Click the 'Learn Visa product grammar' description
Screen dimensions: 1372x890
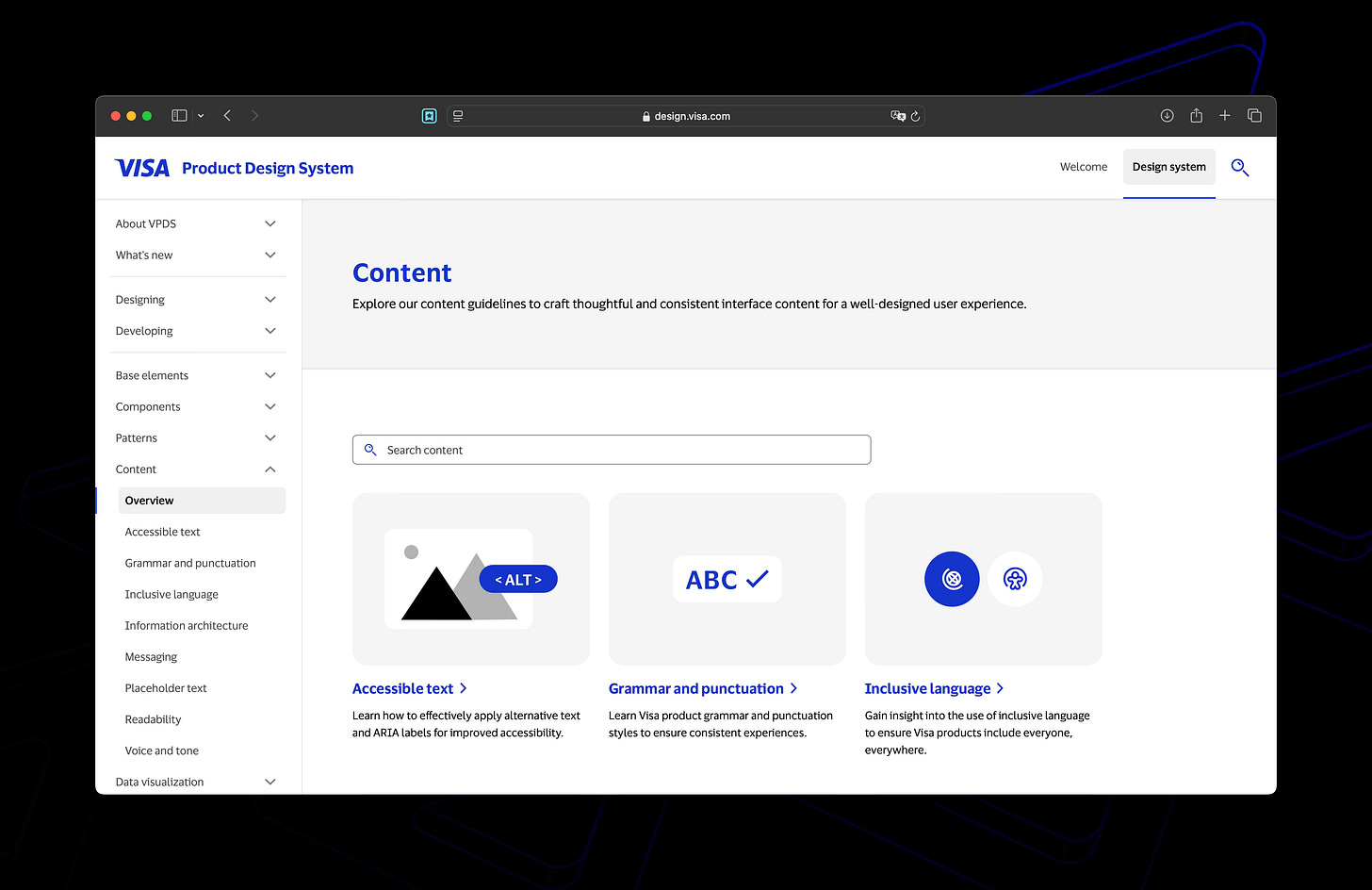click(721, 724)
